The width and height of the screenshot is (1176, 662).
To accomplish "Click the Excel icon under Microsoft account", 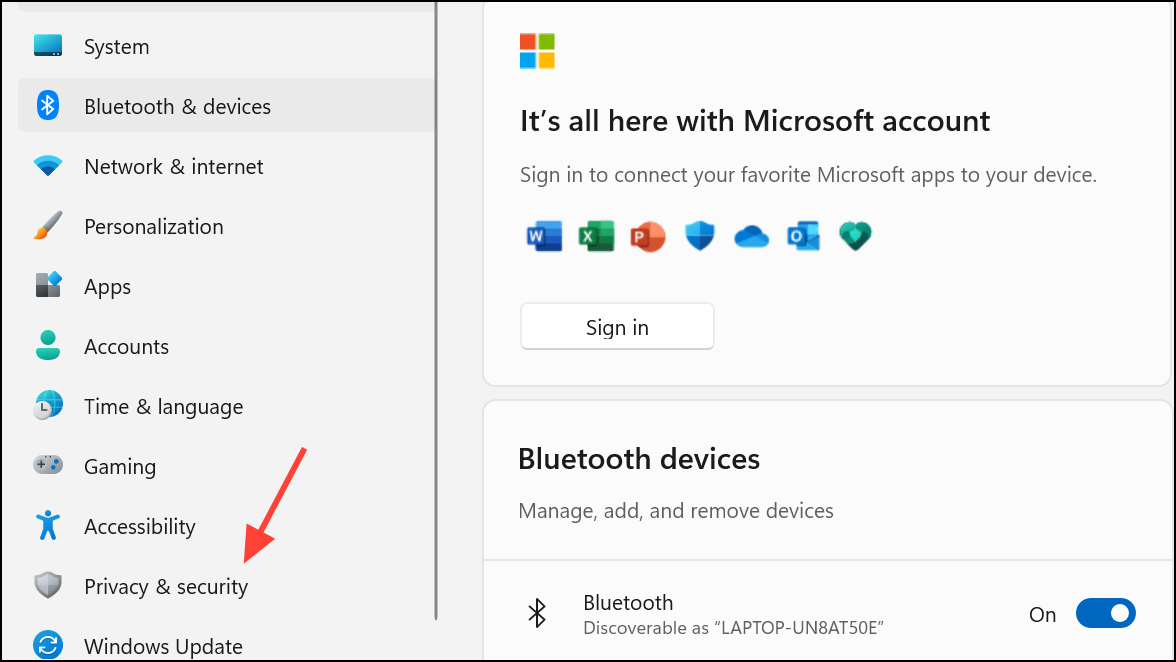I will click(x=596, y=236).
